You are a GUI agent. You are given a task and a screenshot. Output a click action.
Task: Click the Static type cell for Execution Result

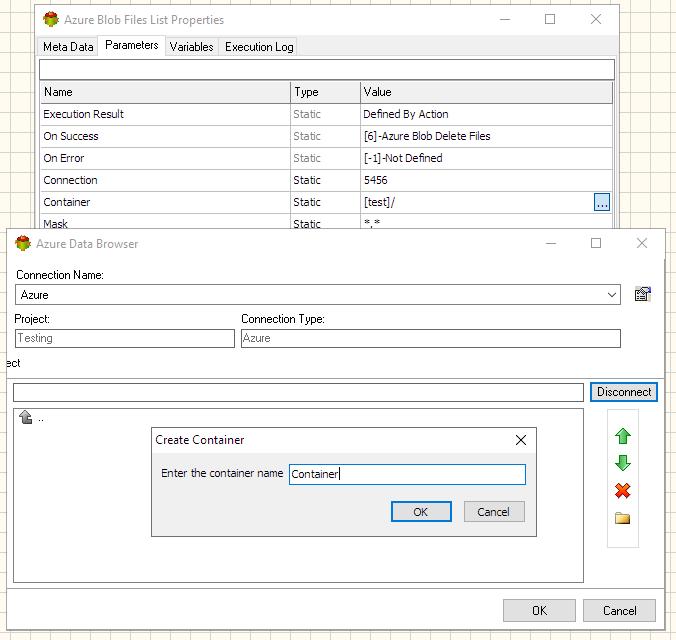[325, 114]
